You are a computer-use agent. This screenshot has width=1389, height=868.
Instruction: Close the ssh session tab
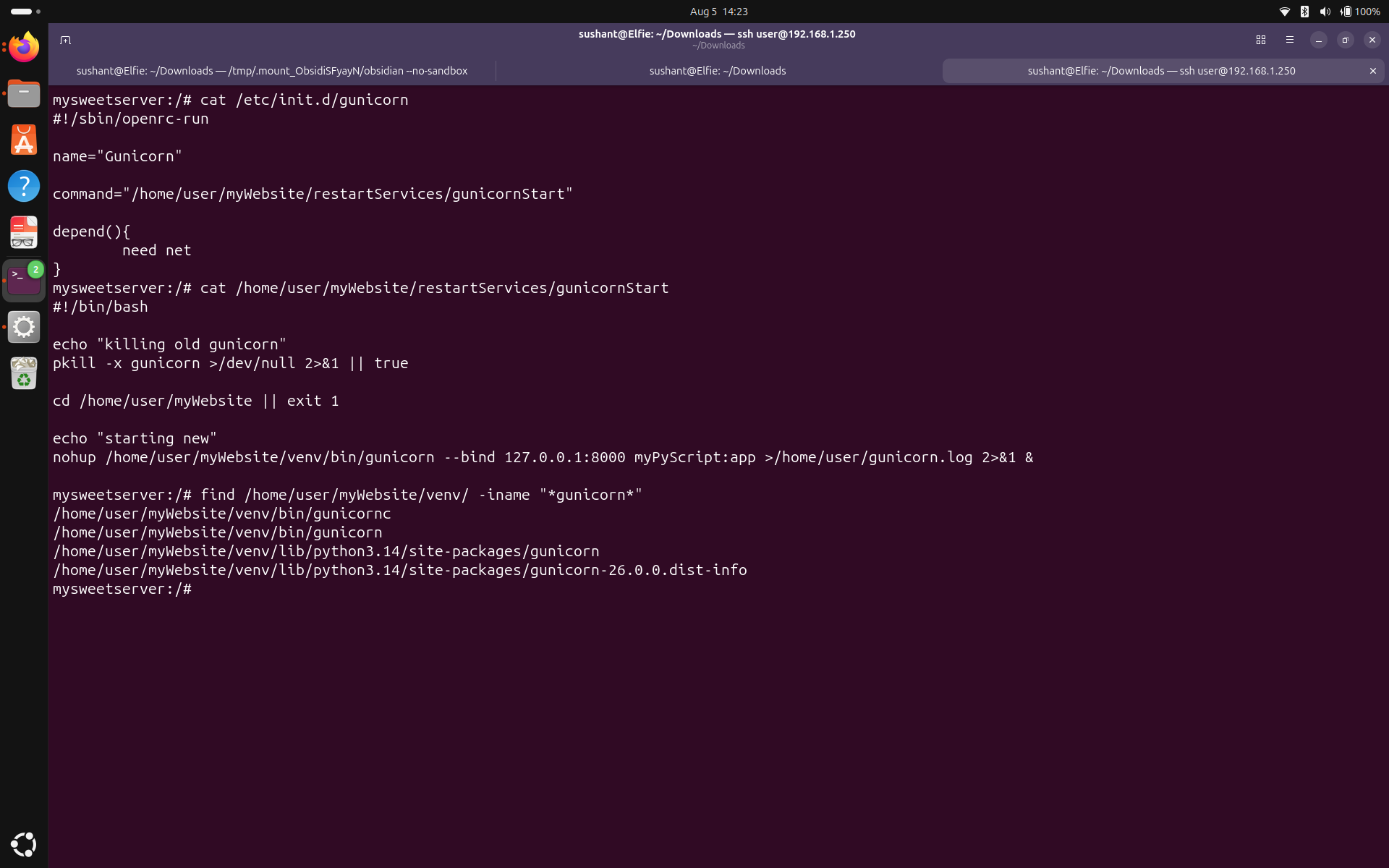pyautogui.click(x=1372, y=71)
